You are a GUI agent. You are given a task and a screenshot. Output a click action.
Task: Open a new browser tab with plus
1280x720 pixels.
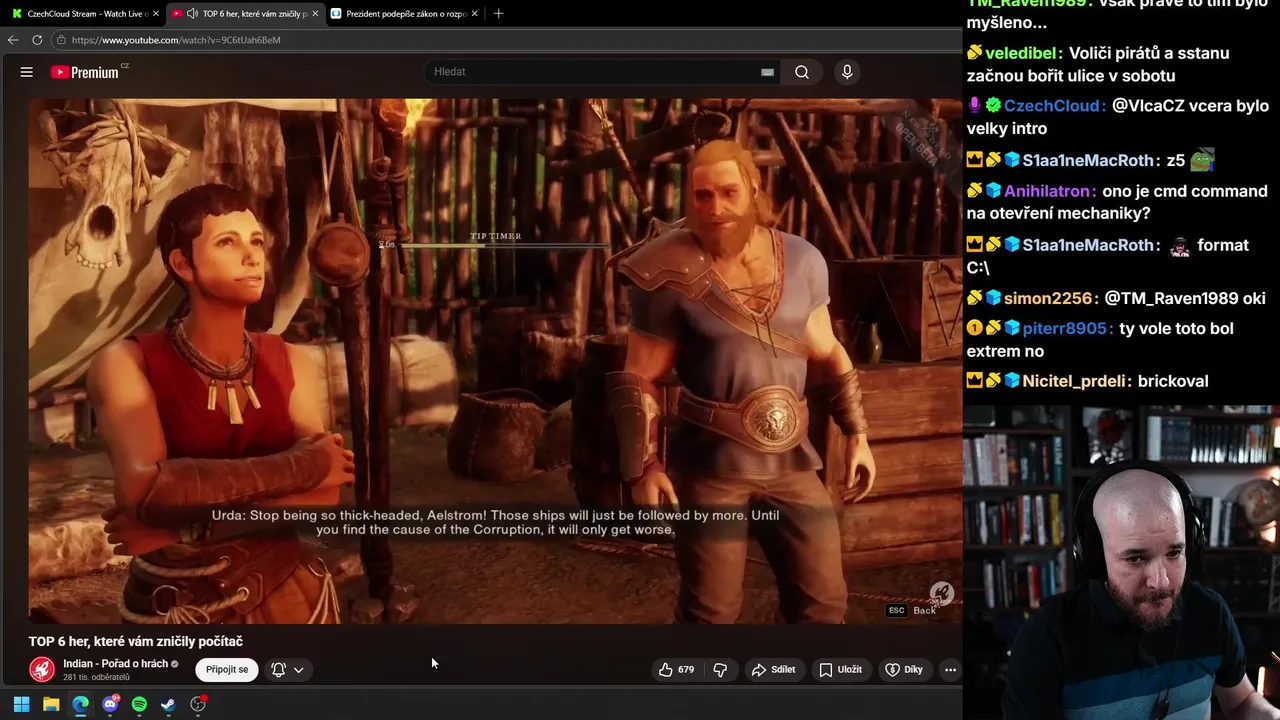click(x=498, y=13)
